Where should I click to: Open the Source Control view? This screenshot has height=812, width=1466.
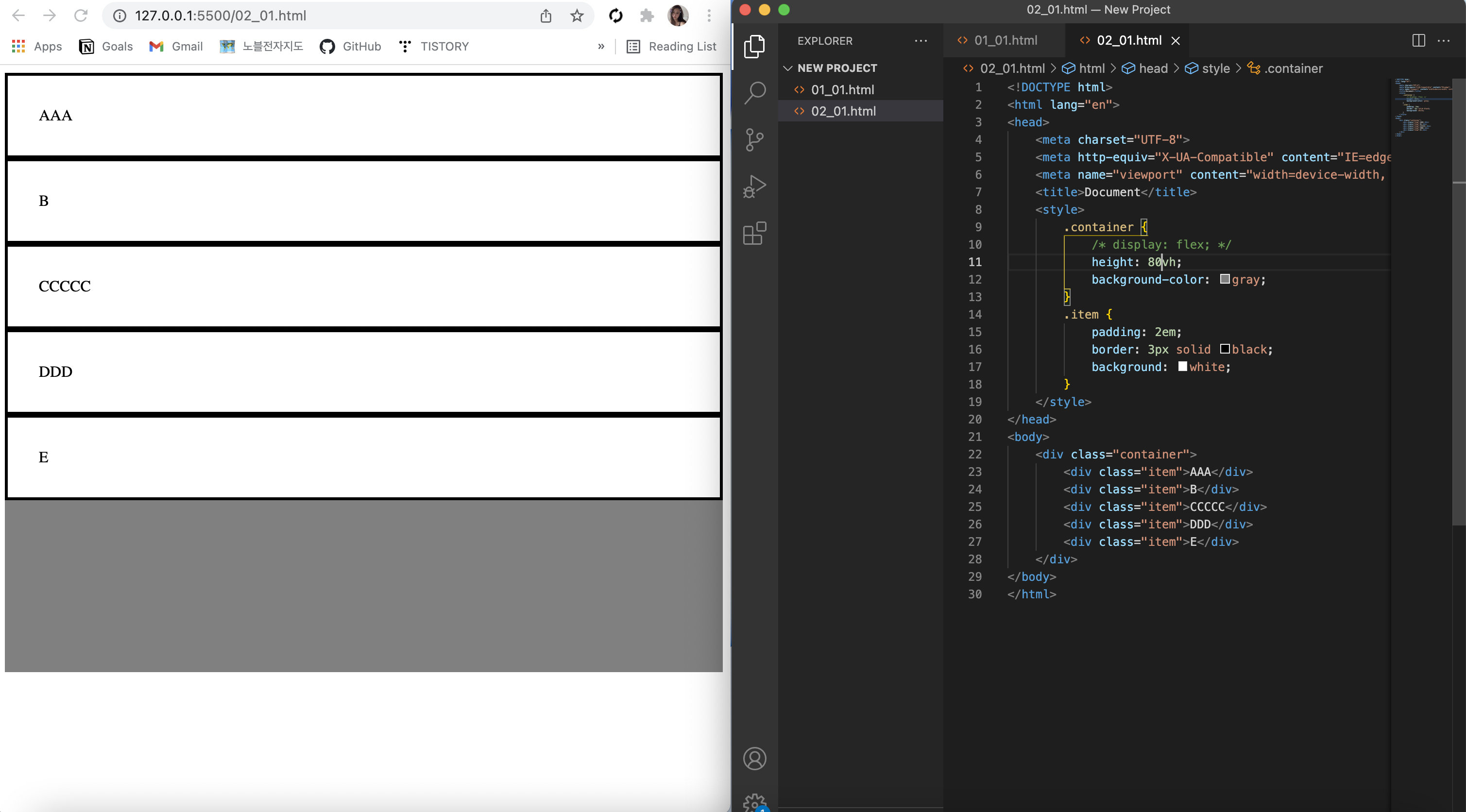(755, 139)
